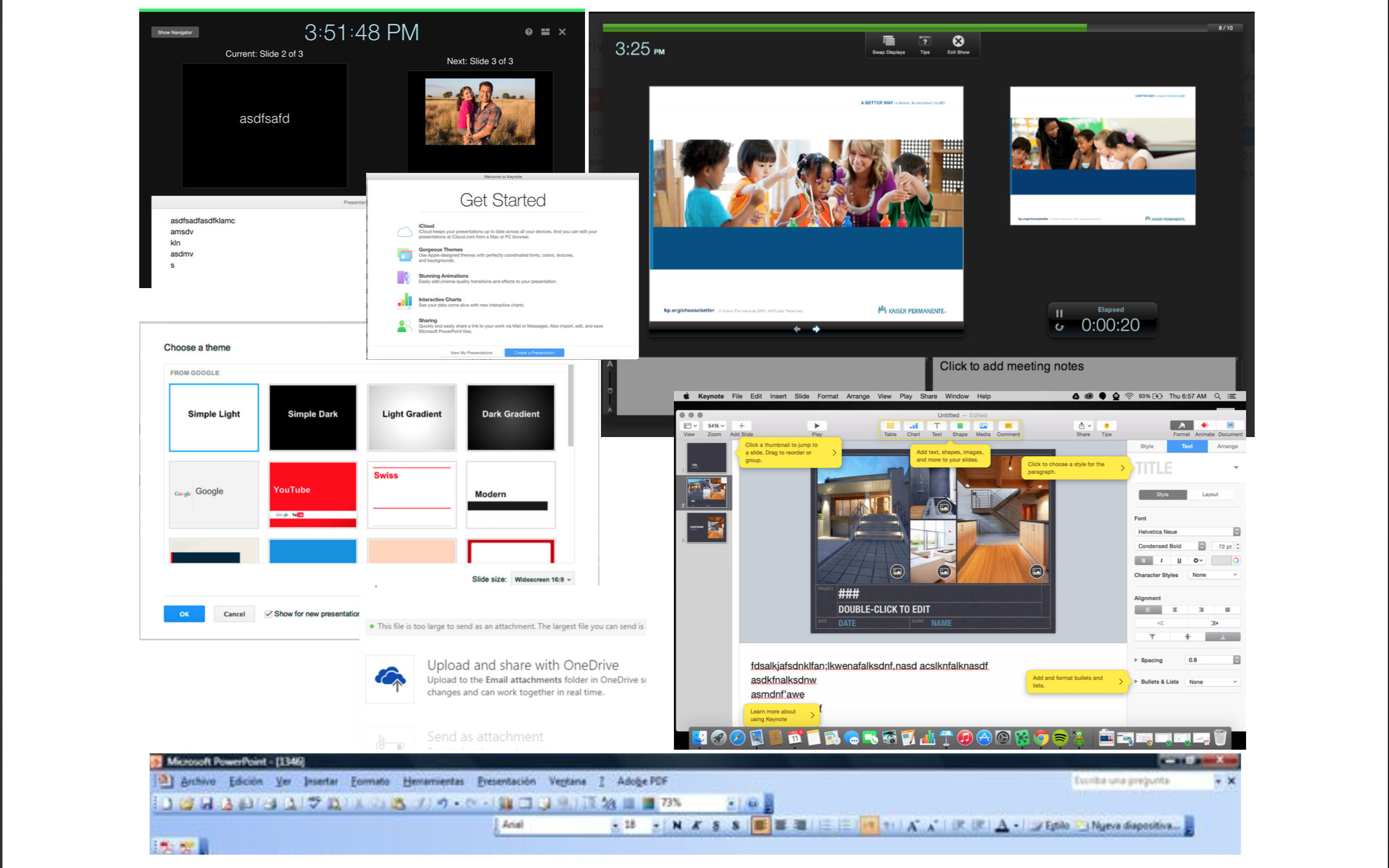Image resolution: width=1389 pixels, height=868 pixels.
Task: Select the justify alignment button in Keynote
Action: coord(1227,610)
